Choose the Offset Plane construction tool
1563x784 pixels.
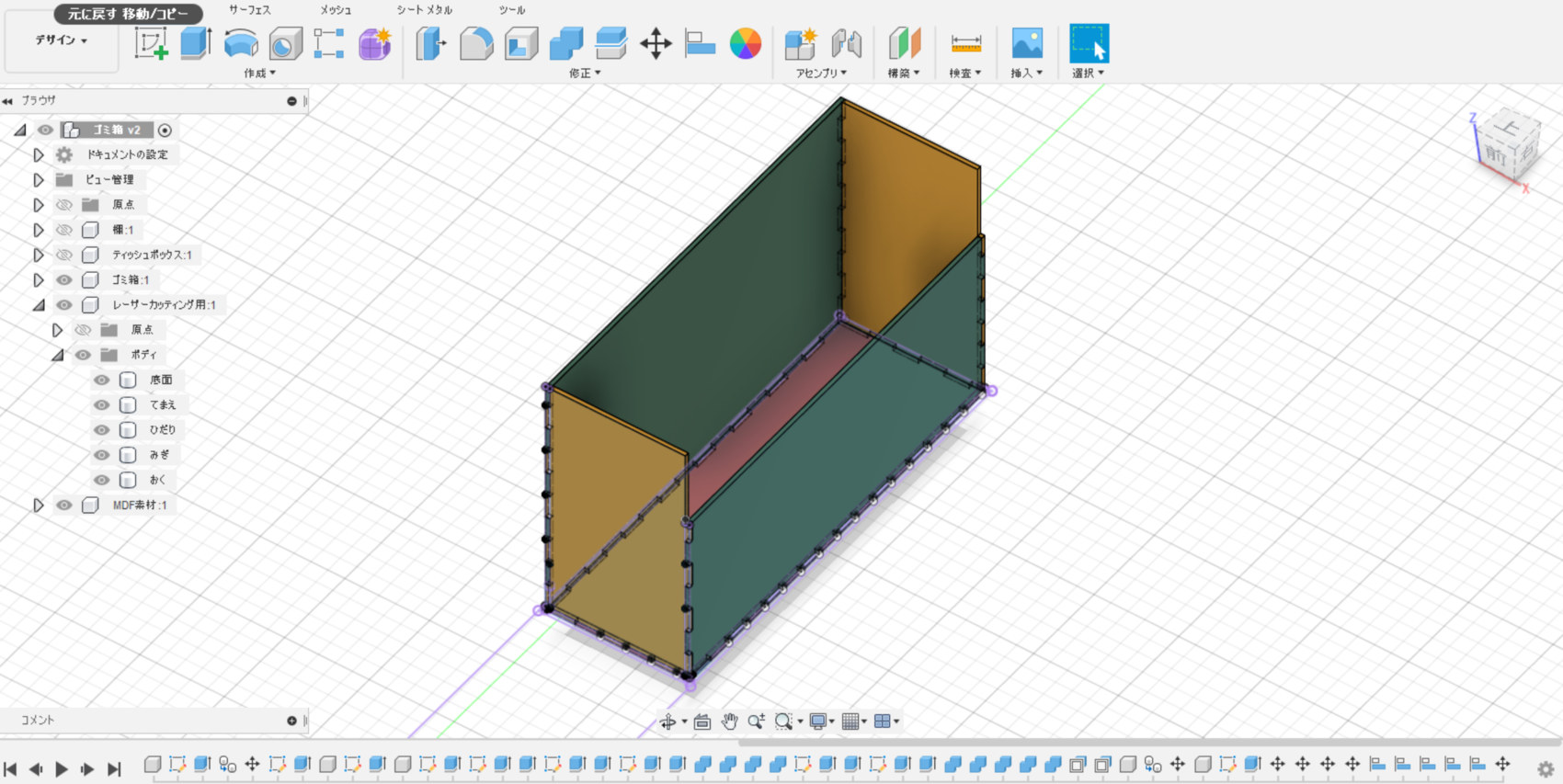[904, 43]
